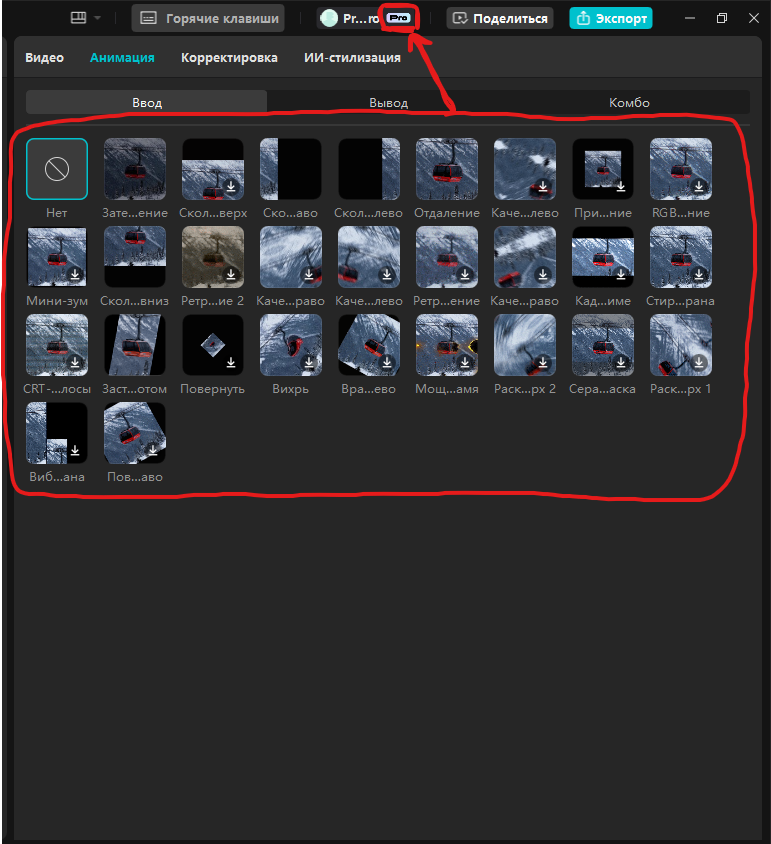Open the "Корректировка" tab
The height and width of the screenshot is (844, 771).
pos(229,58)
